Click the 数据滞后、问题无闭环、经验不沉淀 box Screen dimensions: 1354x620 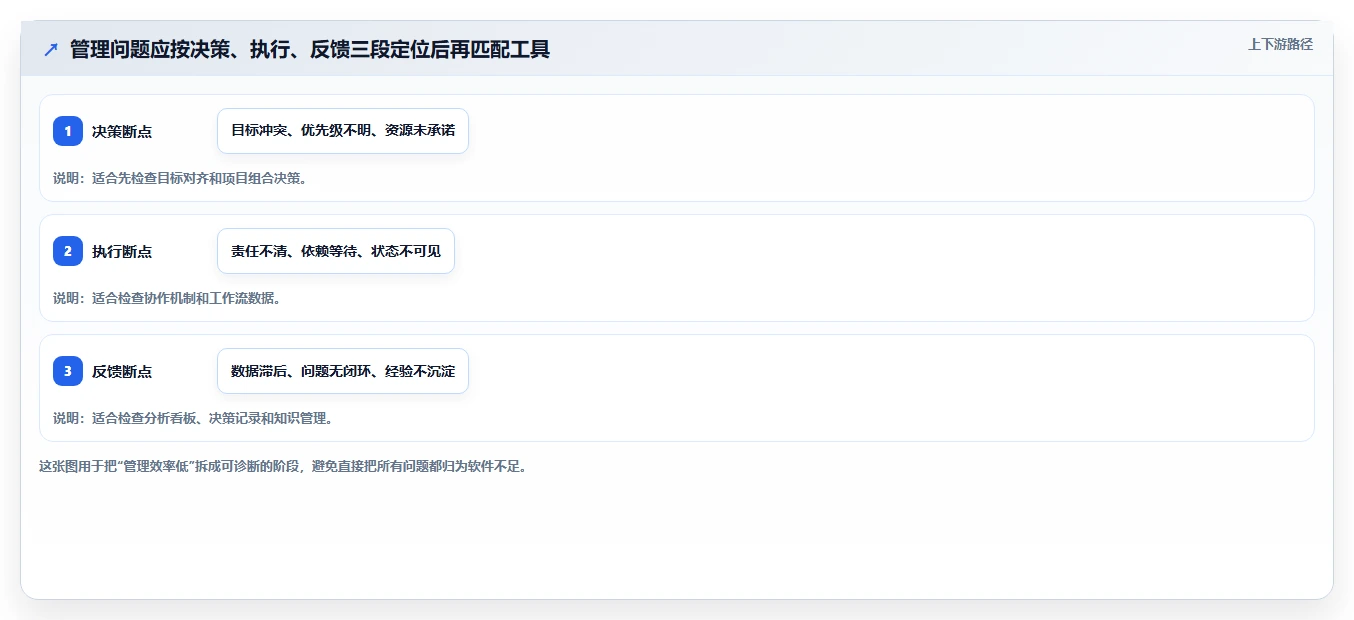[343, 371]
